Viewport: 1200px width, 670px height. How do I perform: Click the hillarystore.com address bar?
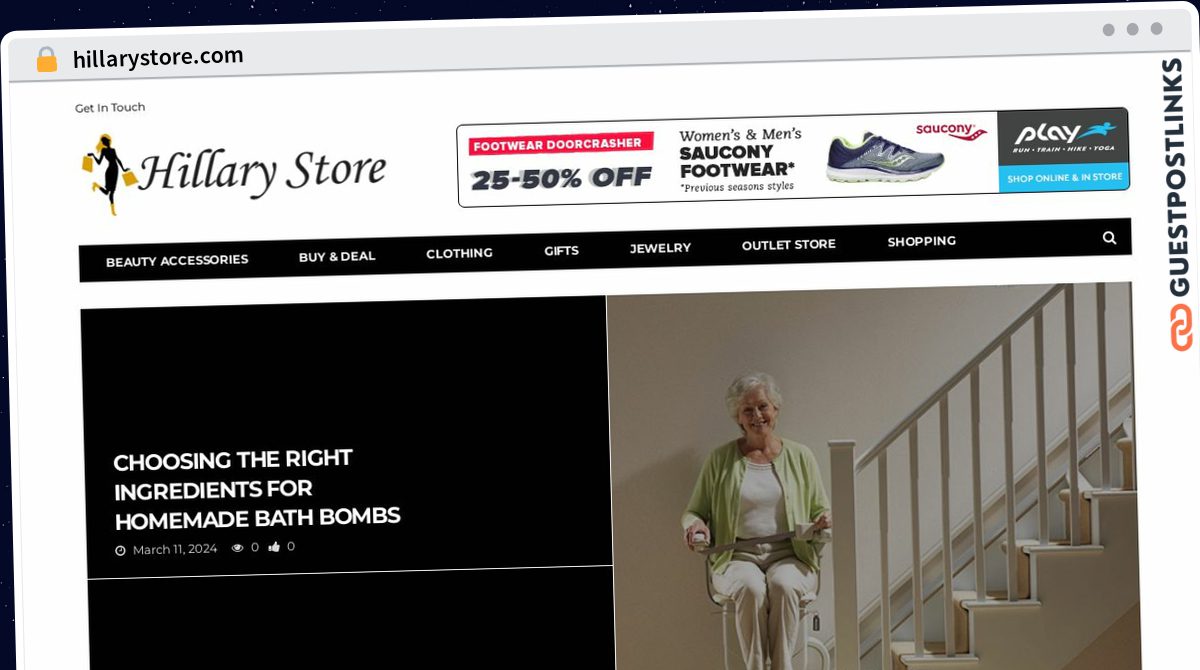click(158, 58)
